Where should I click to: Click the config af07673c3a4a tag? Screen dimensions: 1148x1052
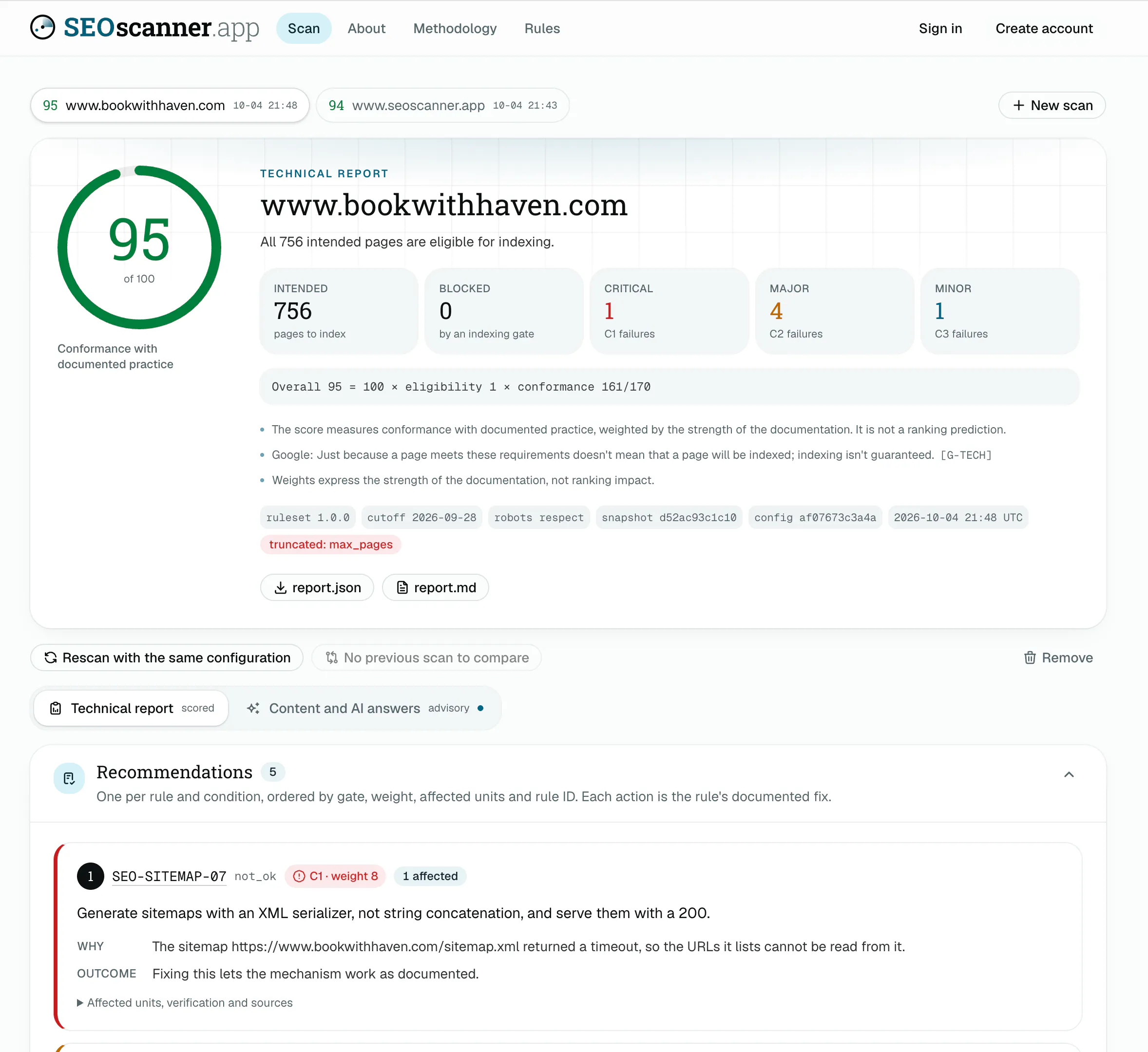click(815, 517)
